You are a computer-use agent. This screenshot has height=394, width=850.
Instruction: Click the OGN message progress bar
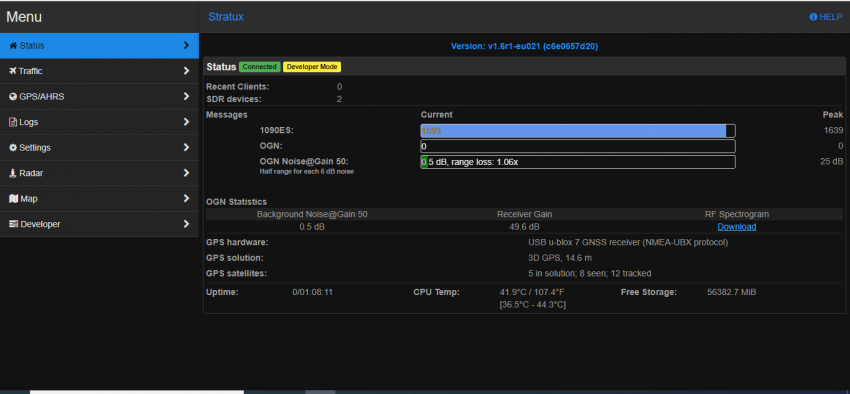pos(578,146)
